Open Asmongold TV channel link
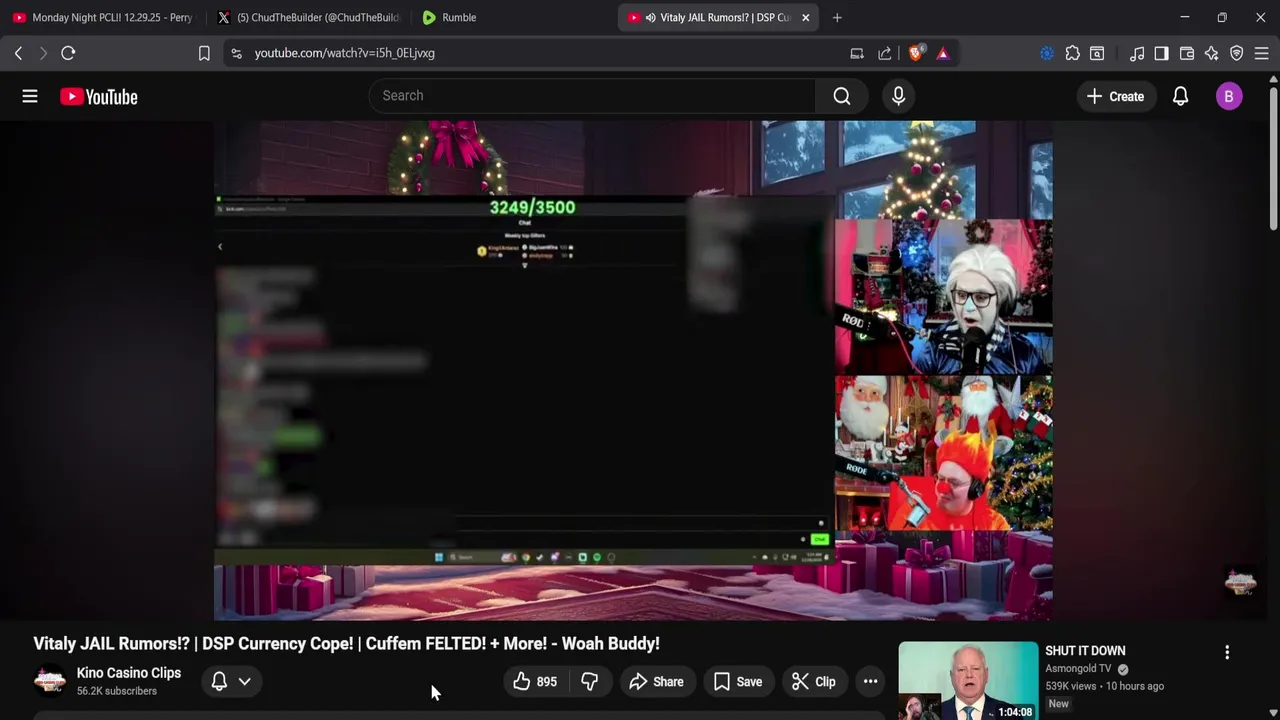The height and width of the screenshot is (720, 1280). (x=1078, y=669)
